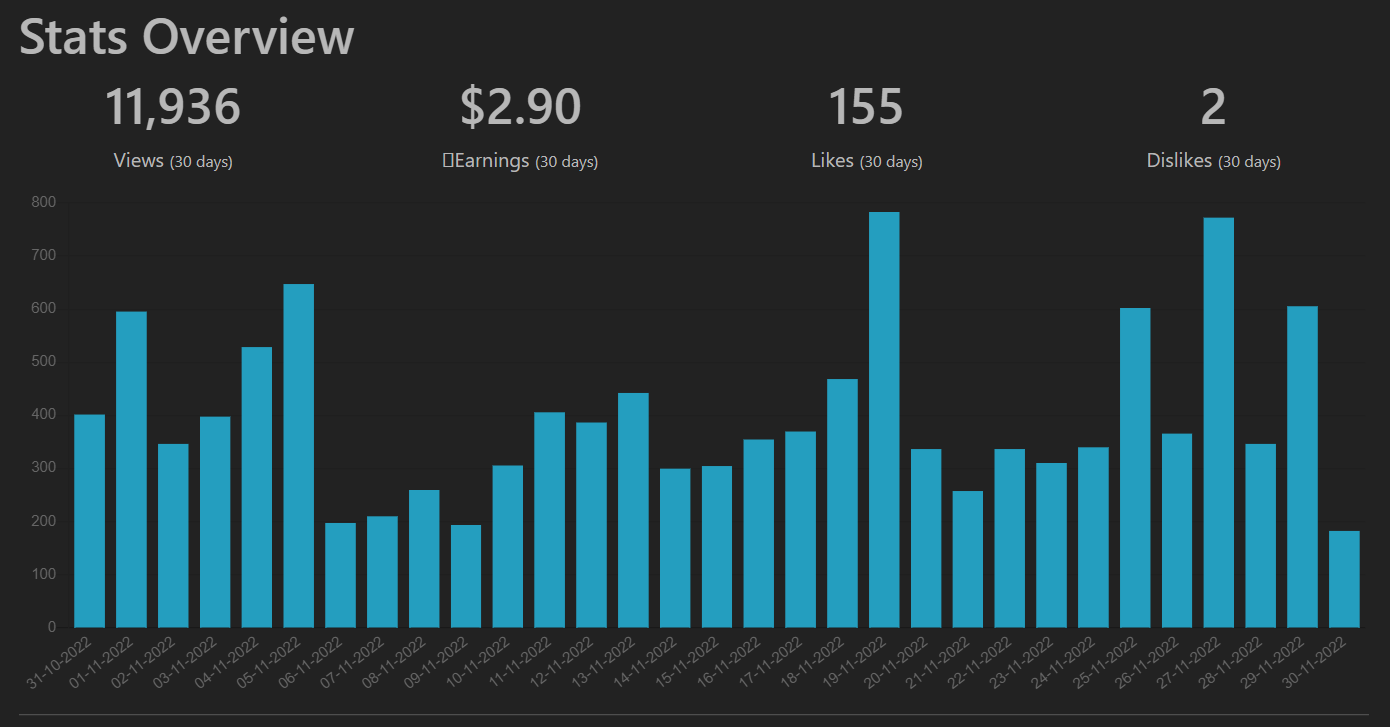Select the 15-11-2022 views bar
Image resolution: width=1390 pixels, height=727 pixels.
pos(717,547)
